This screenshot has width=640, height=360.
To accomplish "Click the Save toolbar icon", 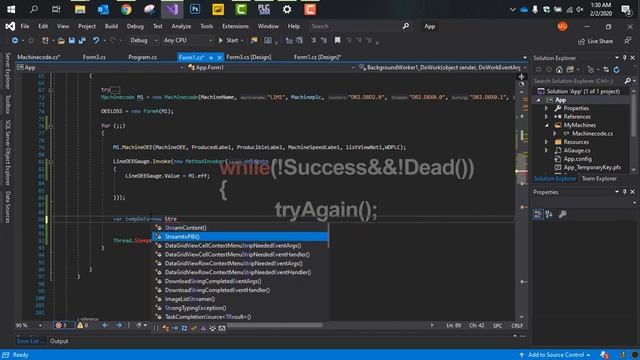I will pyautogui.click(x=72, y=40).
